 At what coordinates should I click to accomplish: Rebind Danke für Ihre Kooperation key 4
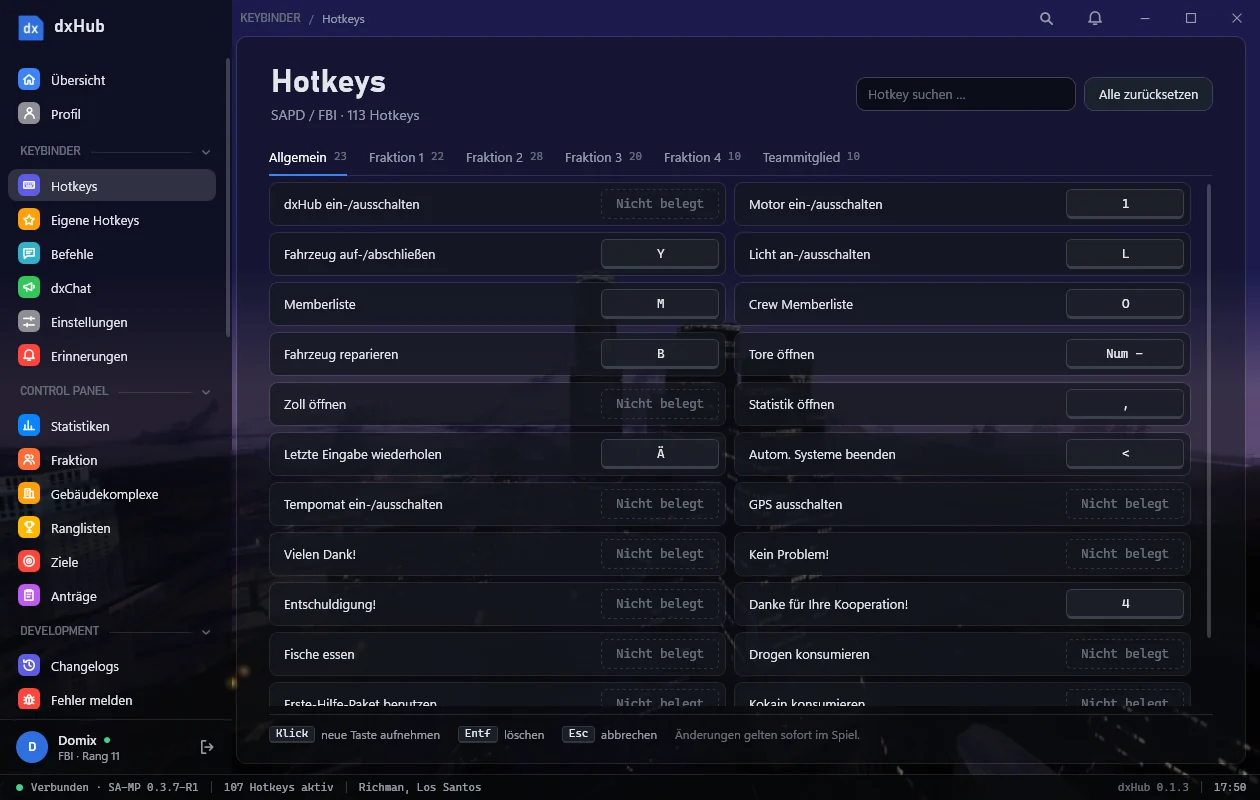[1125, 604]
